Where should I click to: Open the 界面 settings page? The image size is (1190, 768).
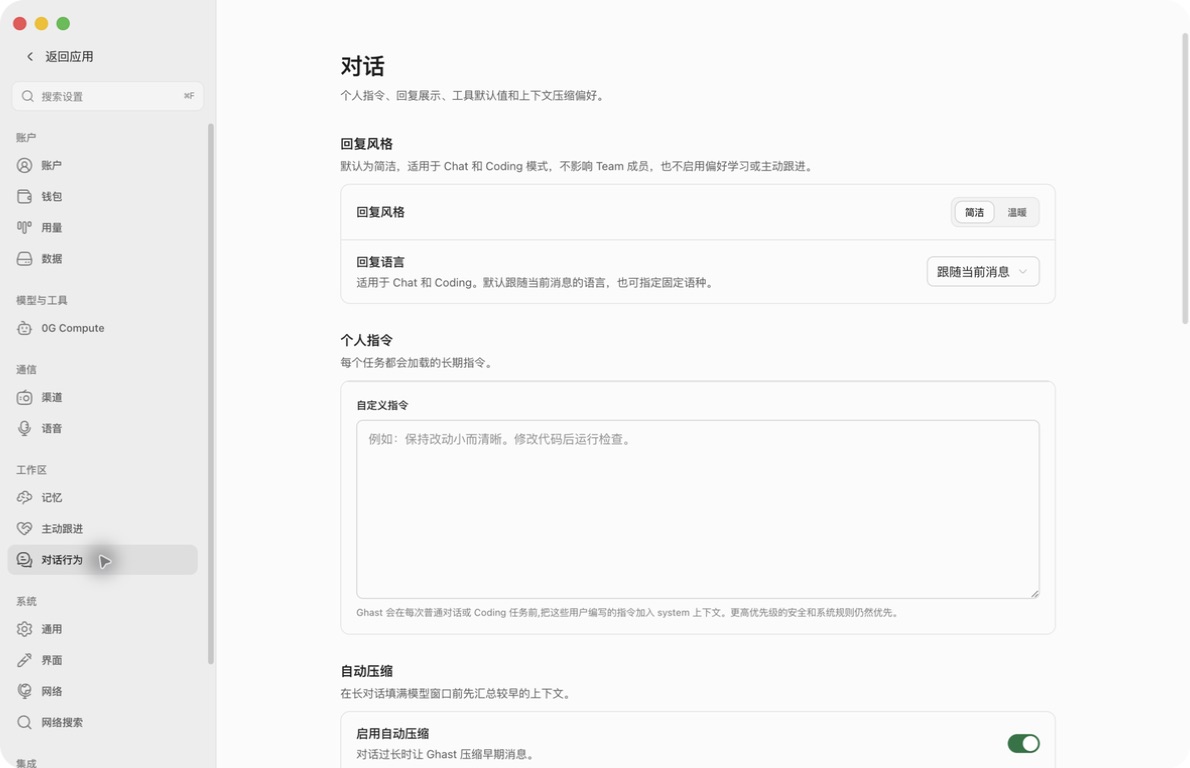pyautogui.click(x=102, y=660)
